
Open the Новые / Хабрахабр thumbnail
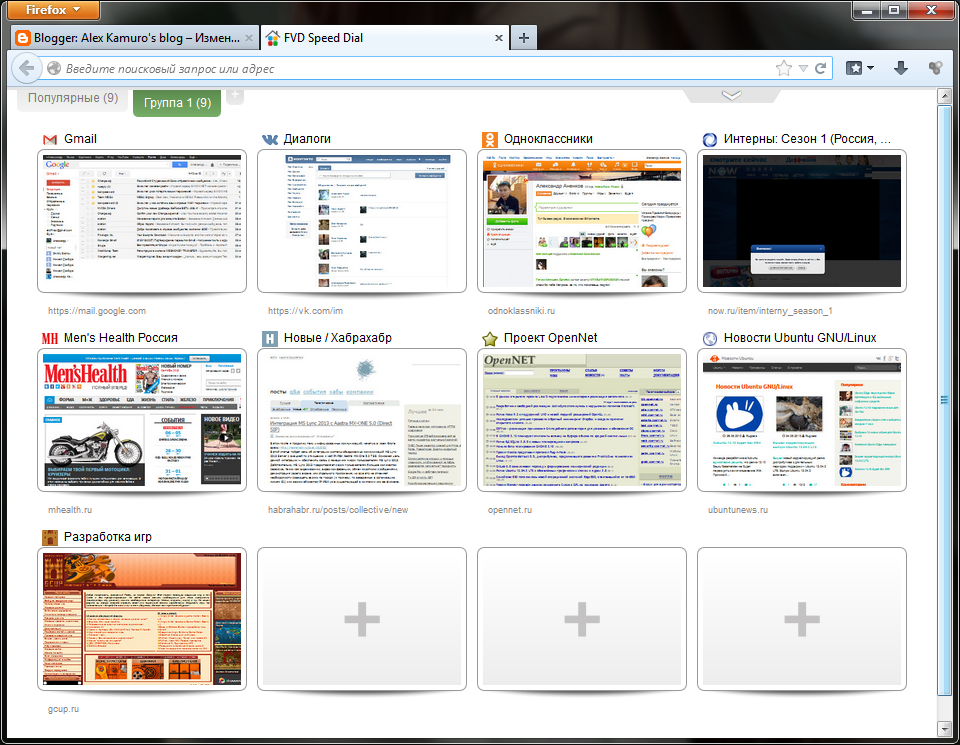coord(362,420)
